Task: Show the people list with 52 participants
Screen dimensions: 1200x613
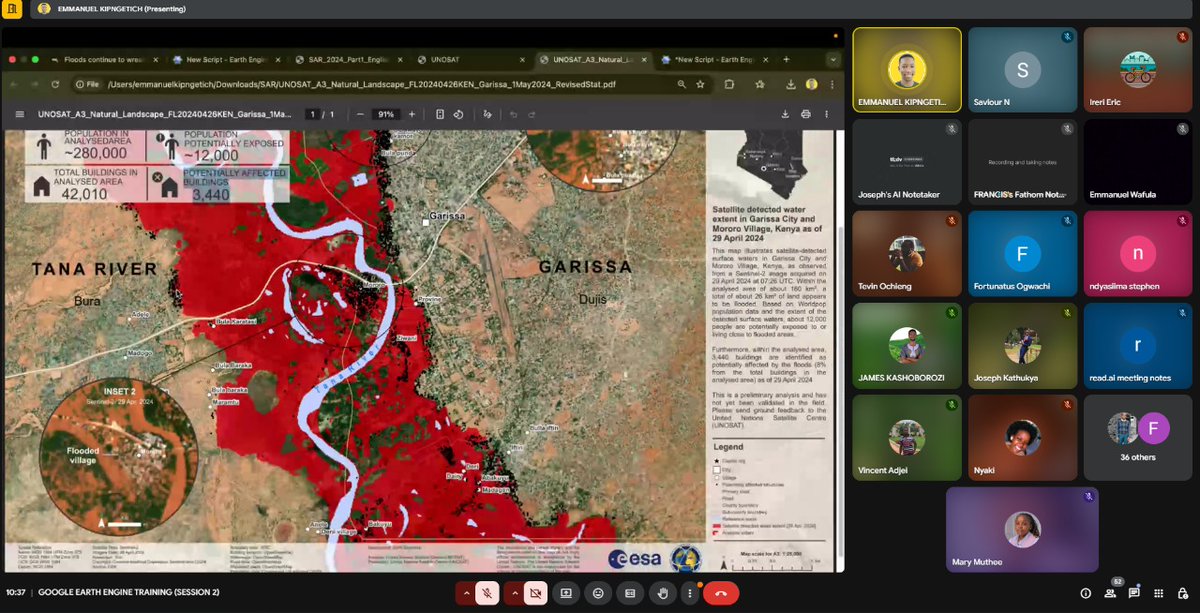Action: point(1110,593)
